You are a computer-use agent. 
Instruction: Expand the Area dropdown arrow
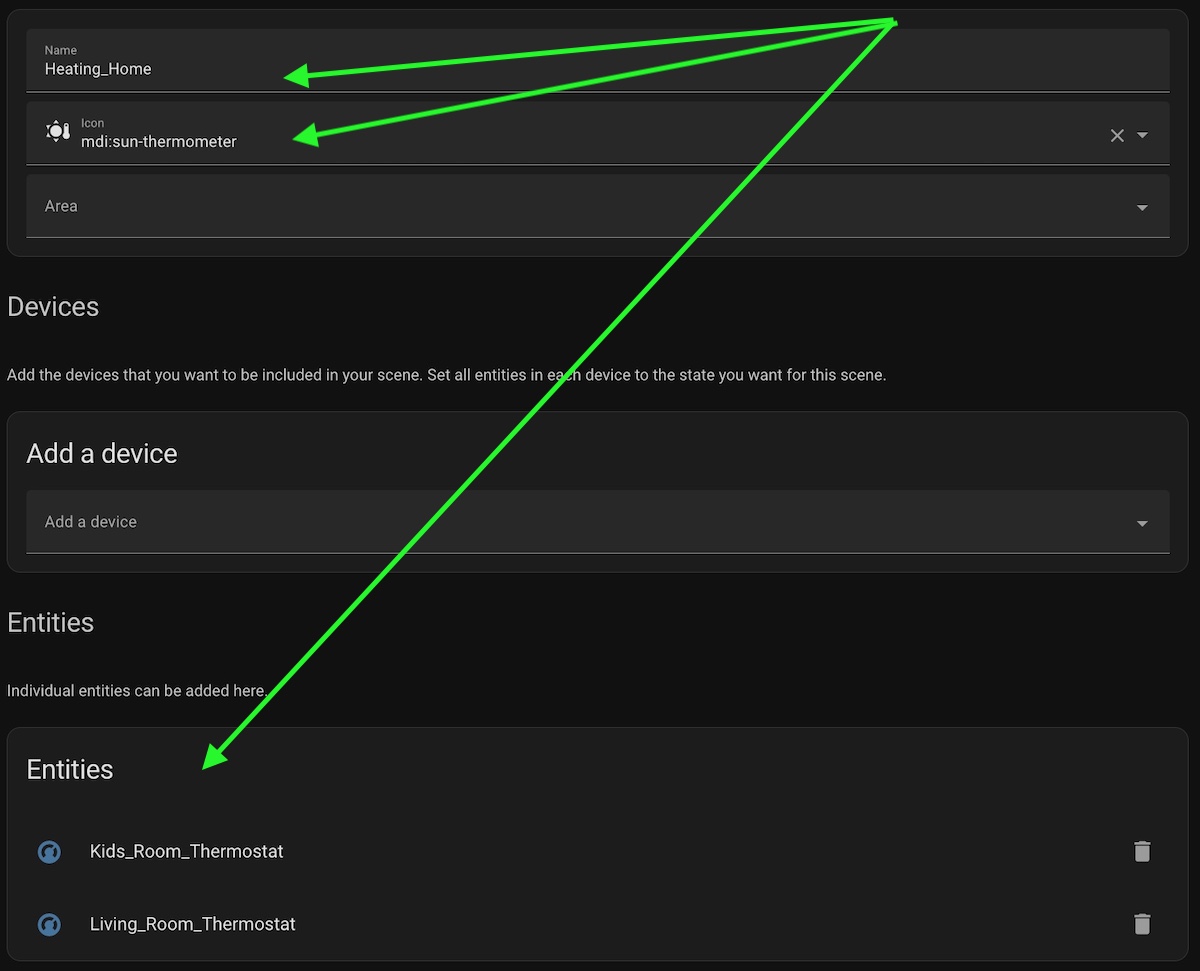tap(1142, 208)
